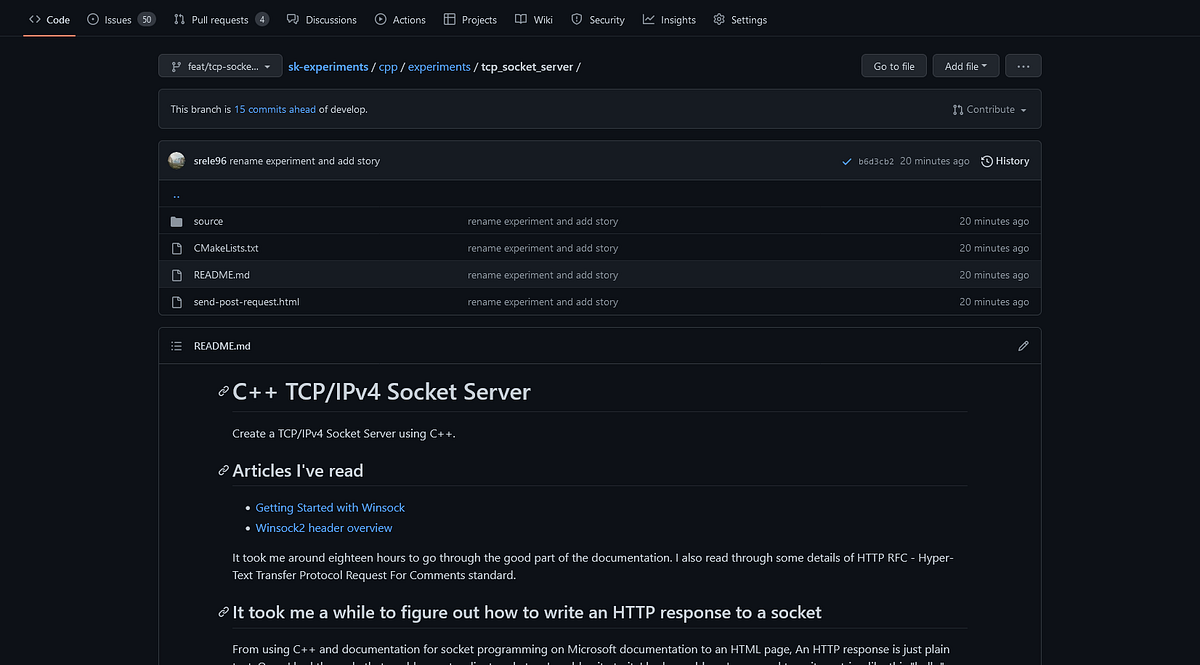Open the Getting Started with Winsock link

tap(330, 507)
